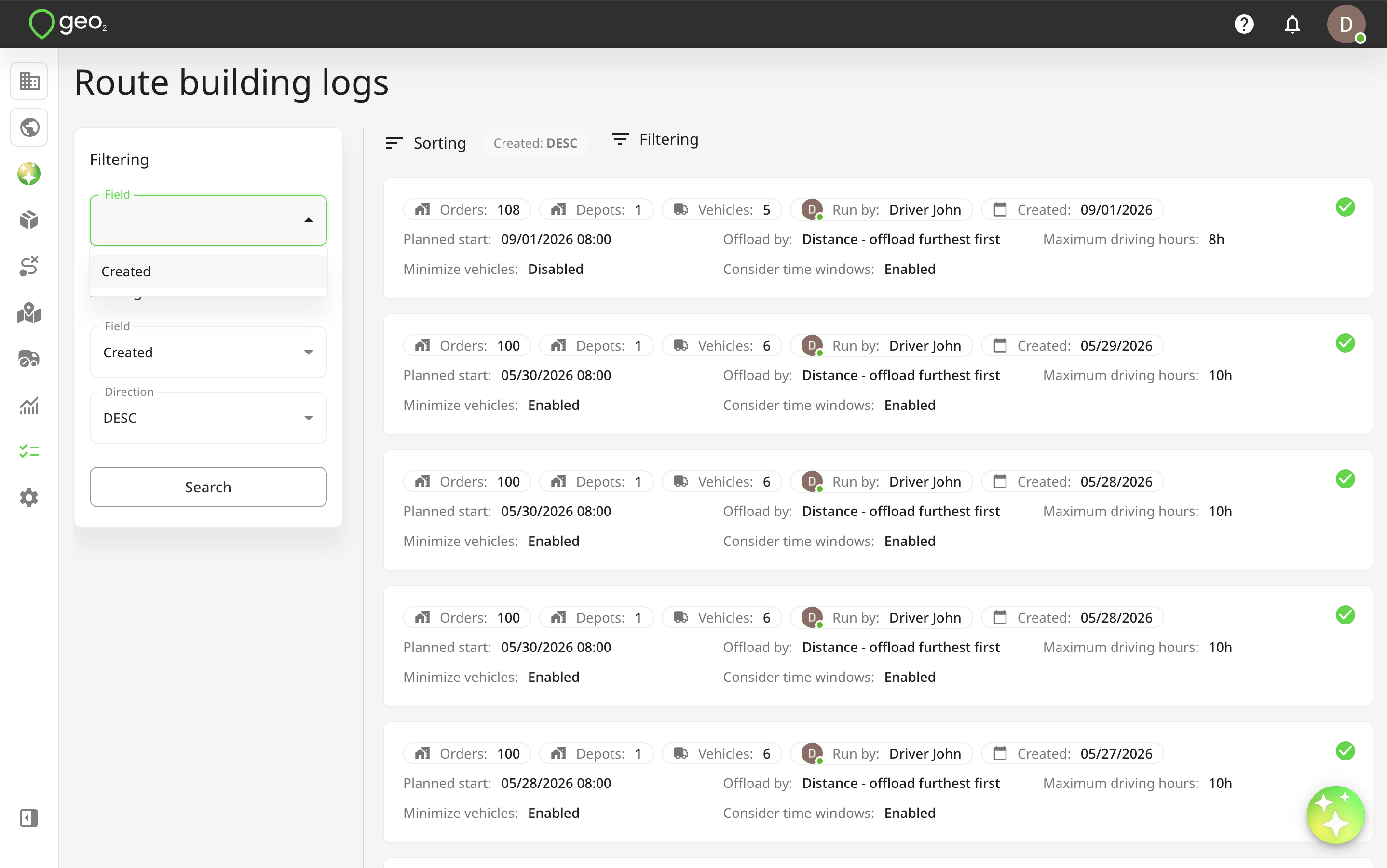The height and width of the screenshot is (868, 1387).
Task: Collapse the open filtering Field dropdown
Action: click(208, 220)
